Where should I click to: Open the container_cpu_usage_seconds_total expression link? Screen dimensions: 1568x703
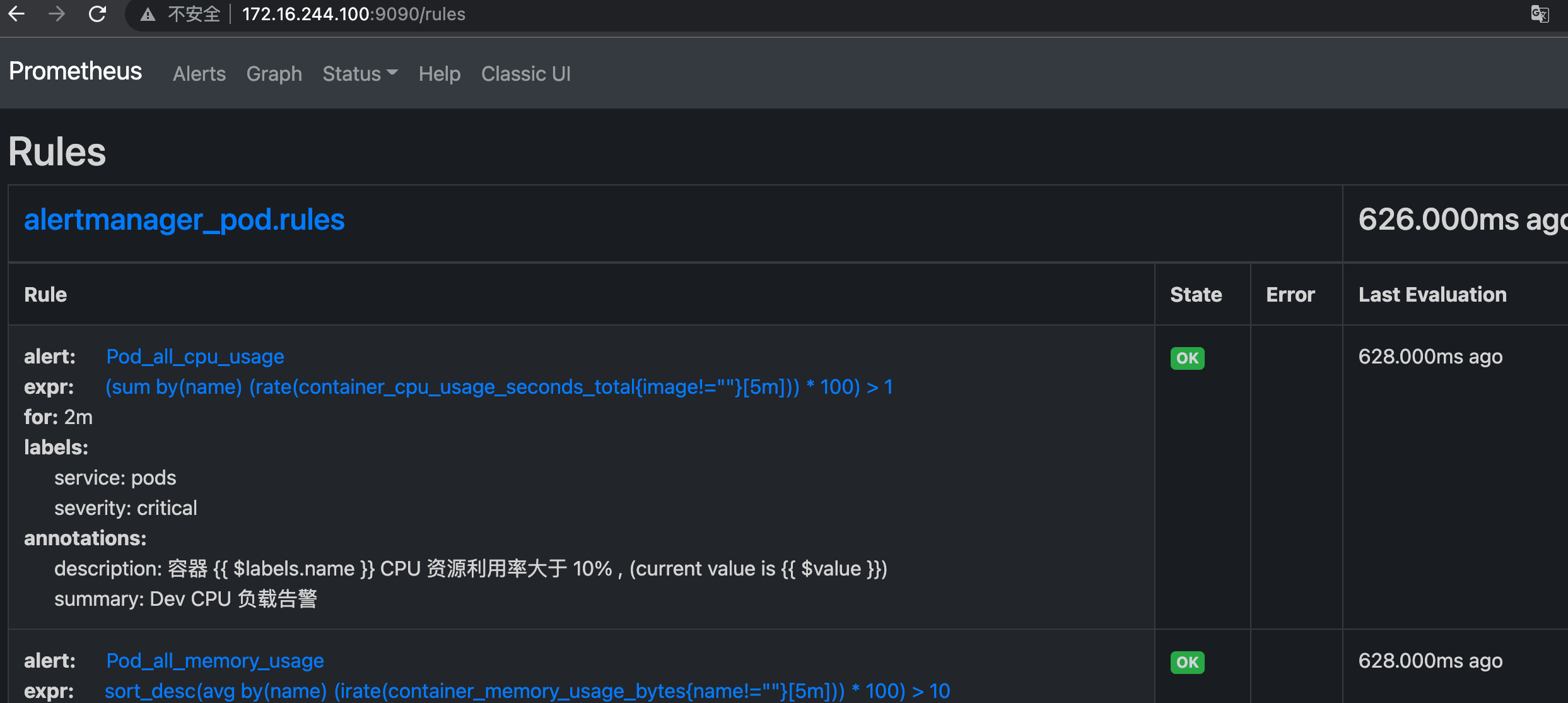click(x=499, y=387)
